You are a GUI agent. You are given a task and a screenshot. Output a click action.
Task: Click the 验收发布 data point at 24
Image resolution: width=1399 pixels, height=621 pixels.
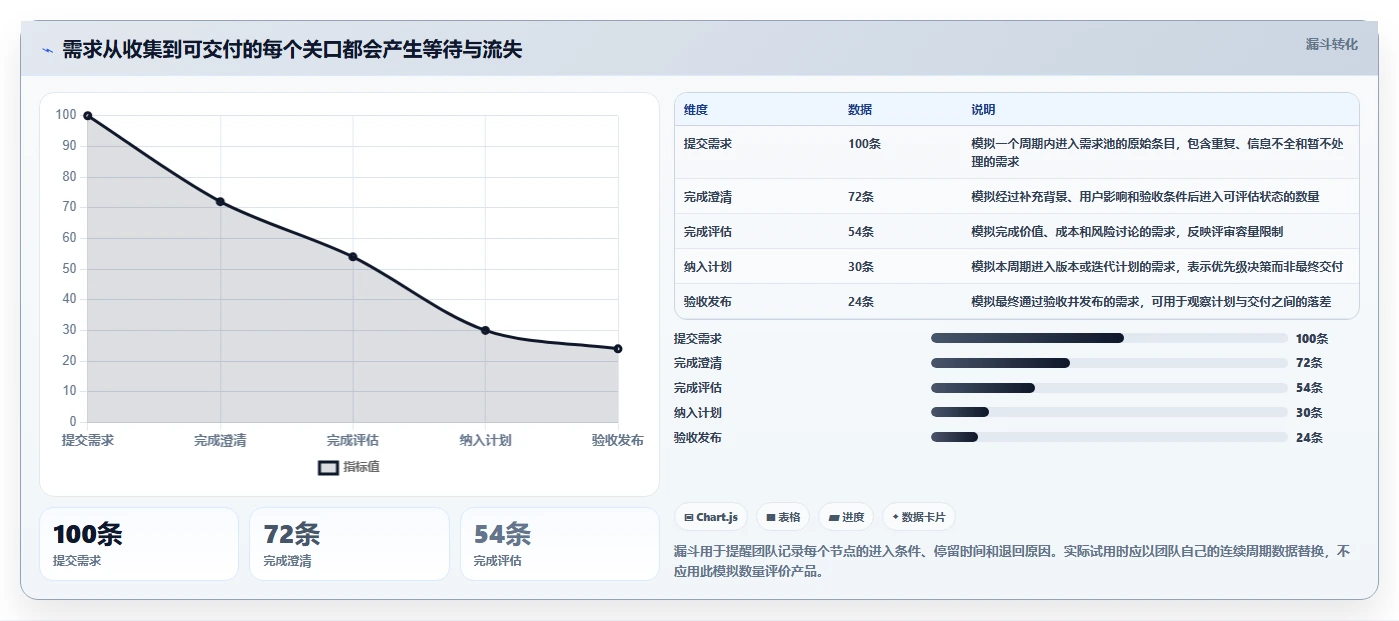click(618, 349)
